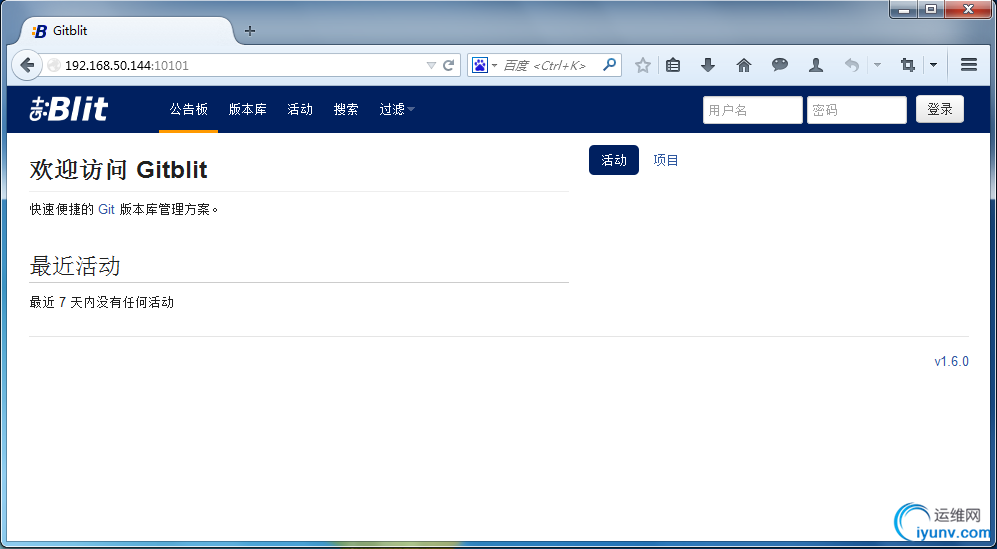Click the globe site identity icon
Viewport: 997px width, 549px height.
click(x=55, y=65)
